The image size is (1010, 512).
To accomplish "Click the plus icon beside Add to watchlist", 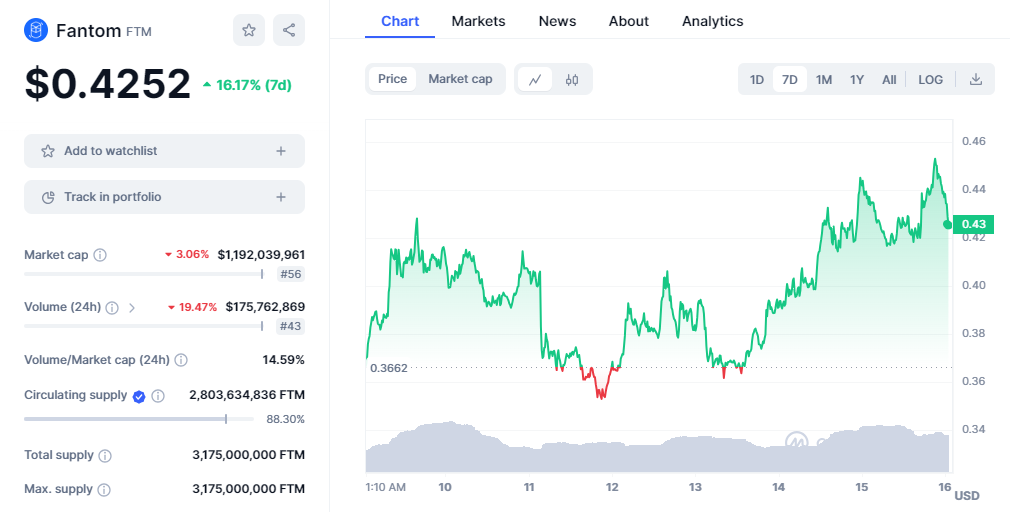I will (281, 151).
